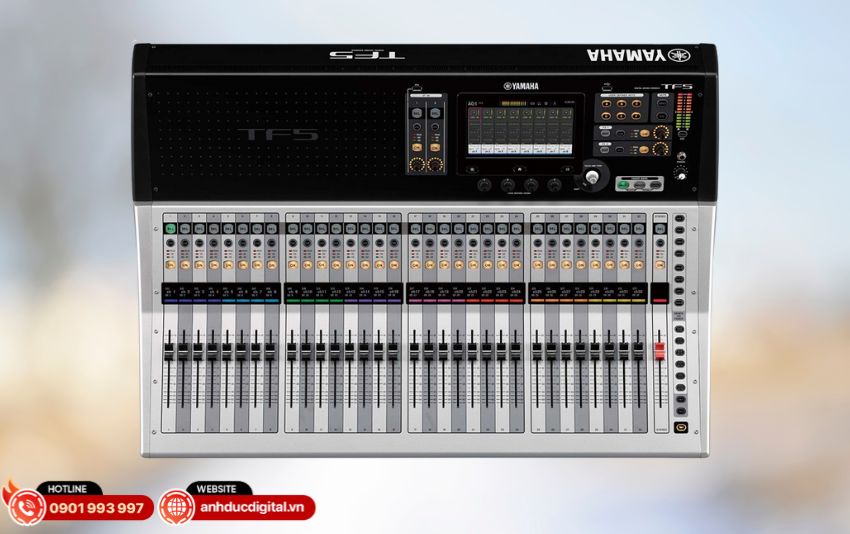Click the mixer's central touchscreen display
This screenshot has height=534, width=850.
(x=520, y=131)
